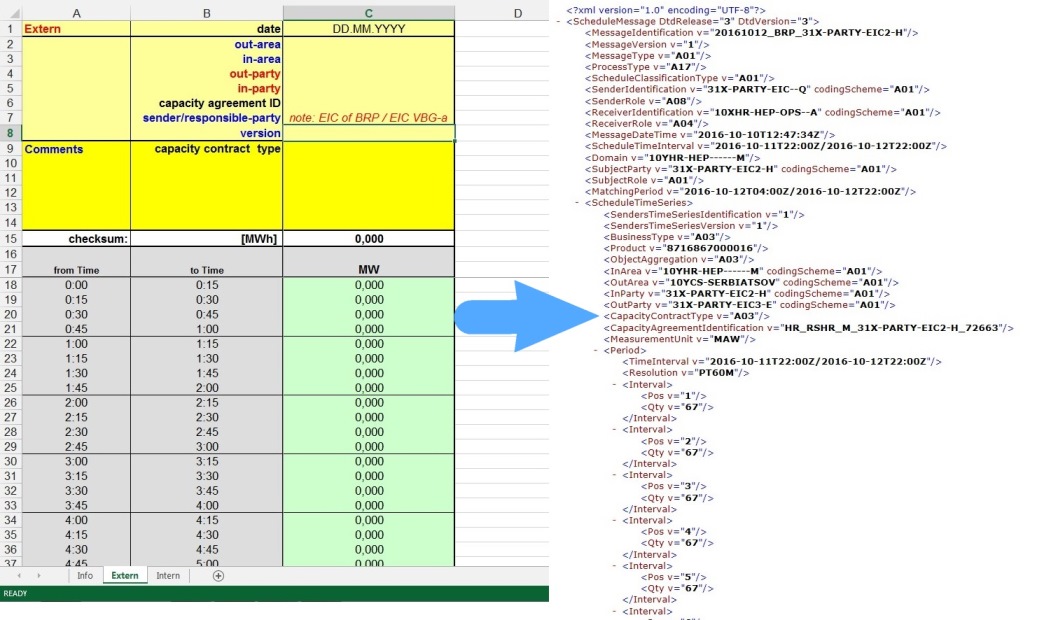
Task: Click the 'to Time' header cell
Action: [x=206, y=269]
